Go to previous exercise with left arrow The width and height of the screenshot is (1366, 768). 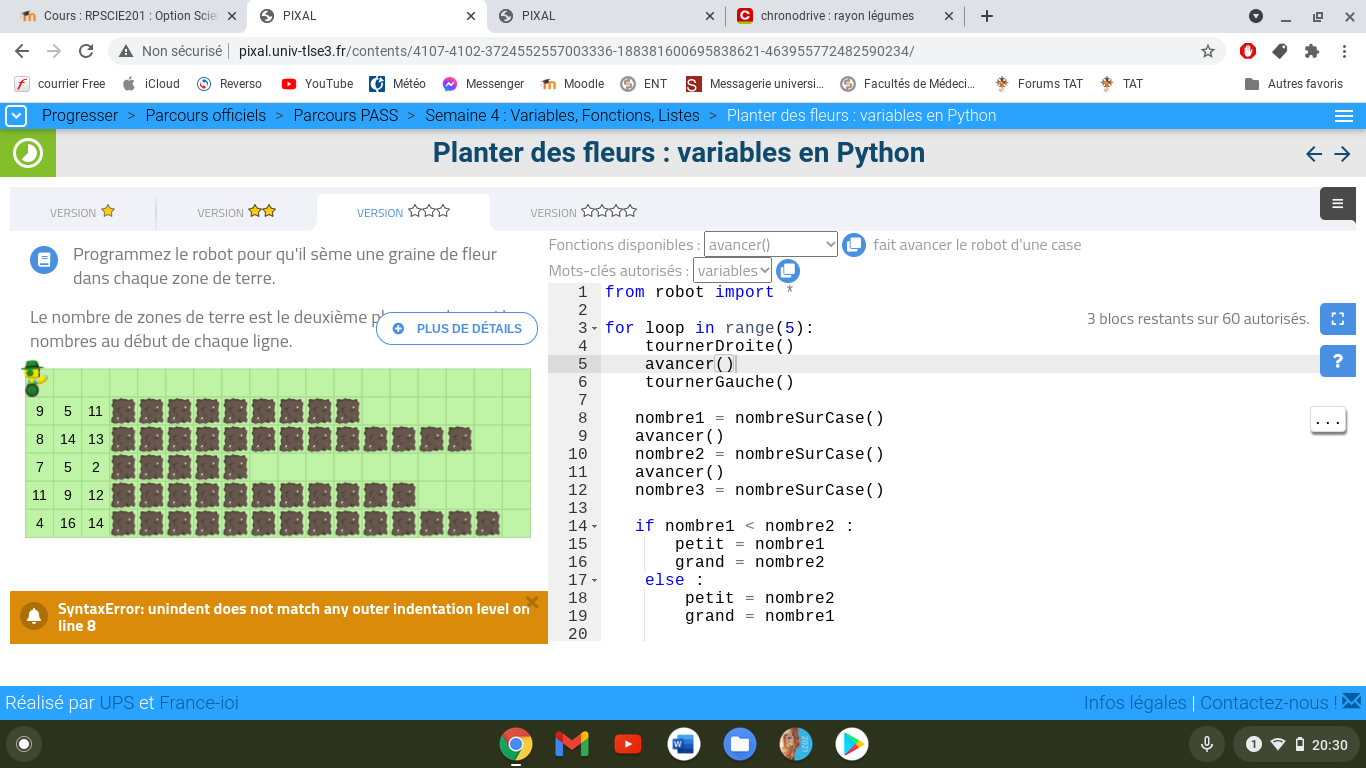pos(1314,154)
